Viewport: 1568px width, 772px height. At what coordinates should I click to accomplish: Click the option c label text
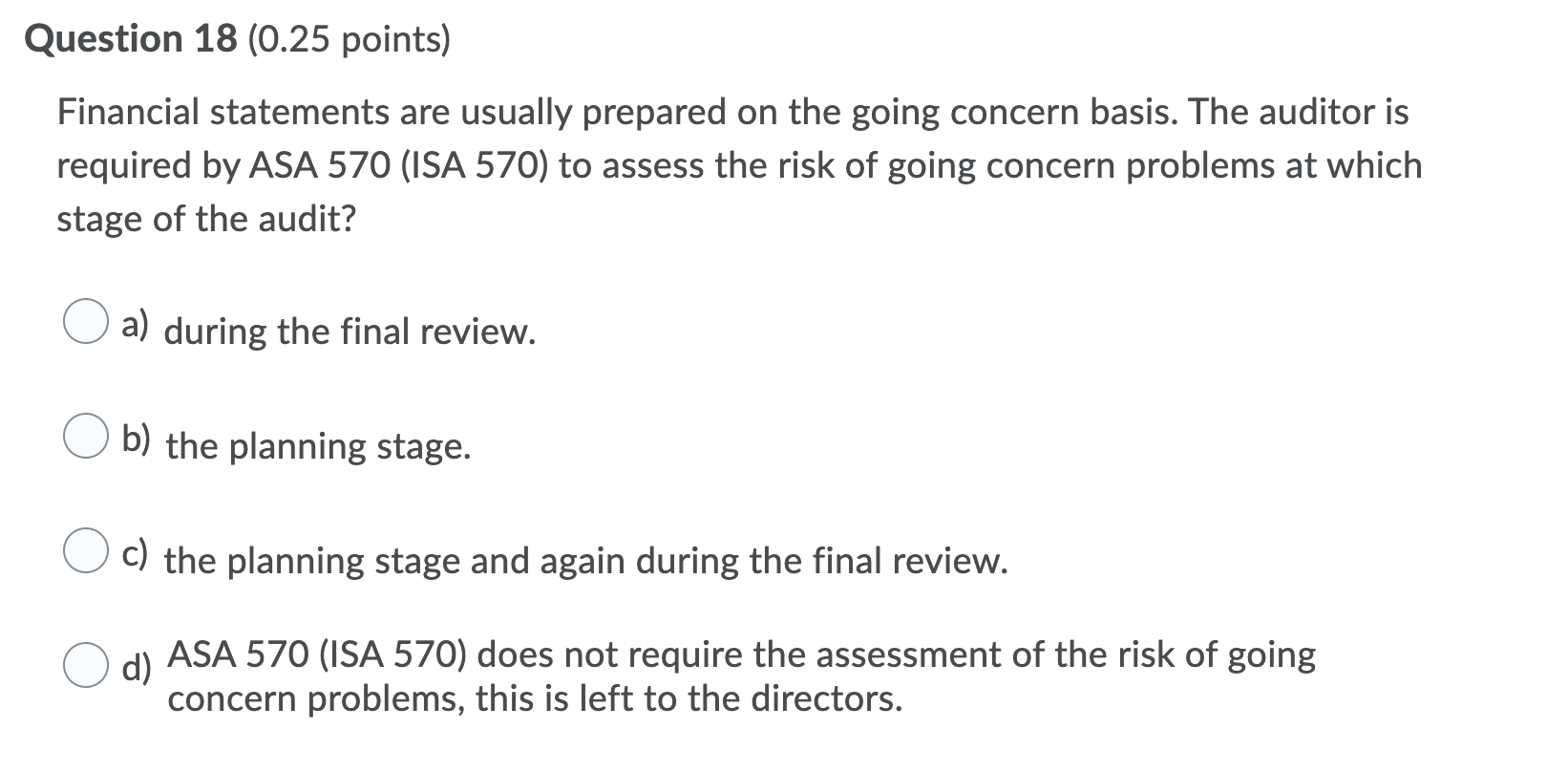pyautogui.click(x=135, y=552)
